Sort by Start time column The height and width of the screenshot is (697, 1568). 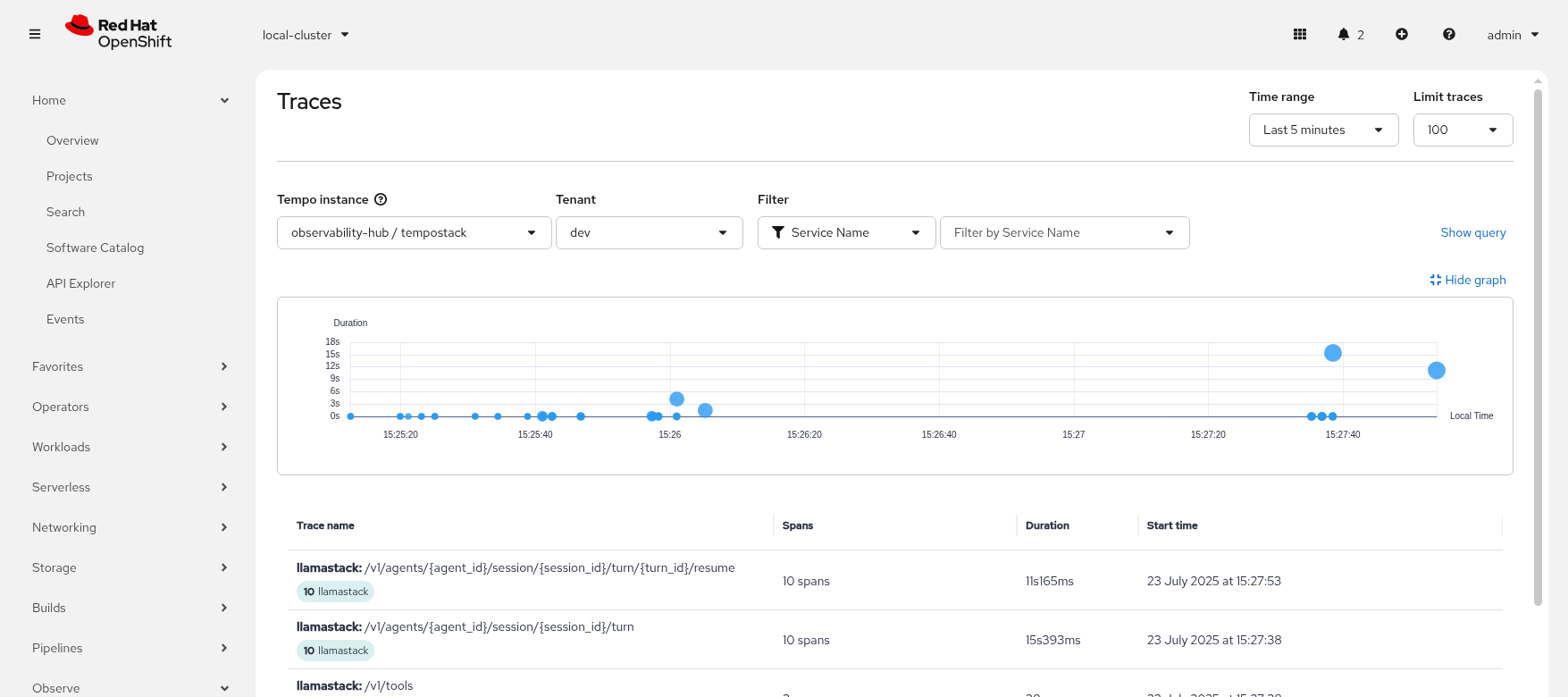click(1172, 525)
